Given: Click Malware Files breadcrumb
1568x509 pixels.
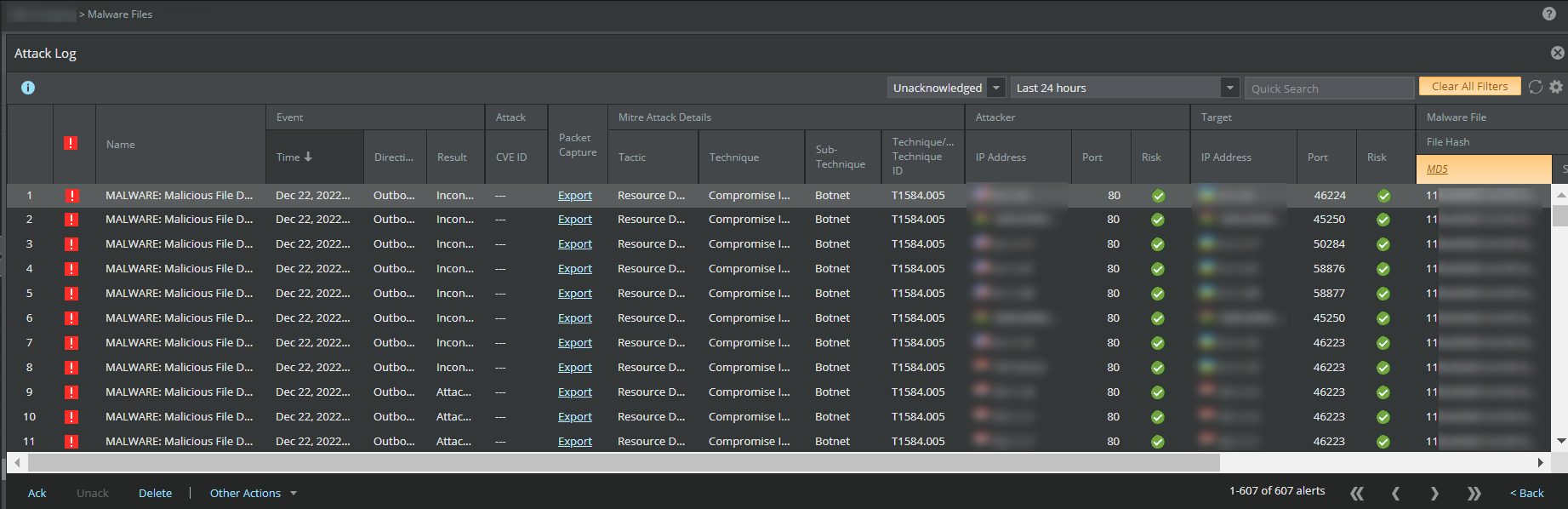Looking at the screenshot, I should click(x=120, y=14).
